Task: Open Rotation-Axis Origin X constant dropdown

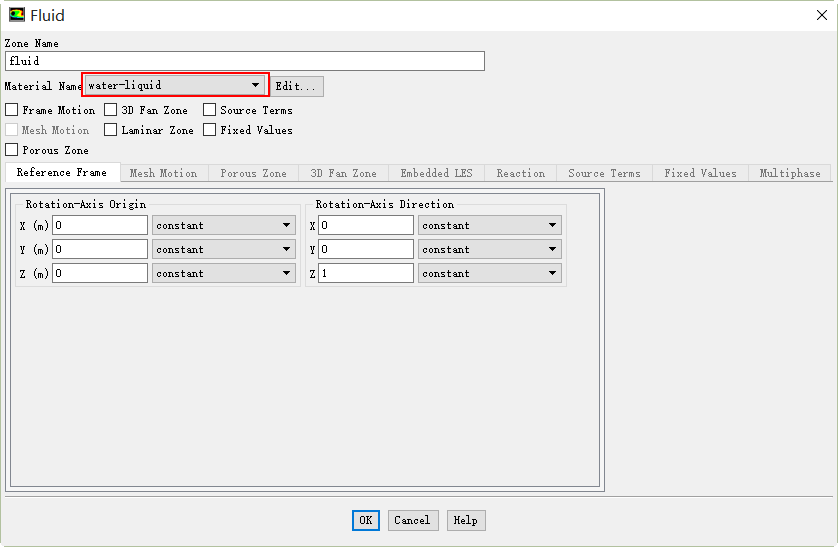Action: point(223,225)
